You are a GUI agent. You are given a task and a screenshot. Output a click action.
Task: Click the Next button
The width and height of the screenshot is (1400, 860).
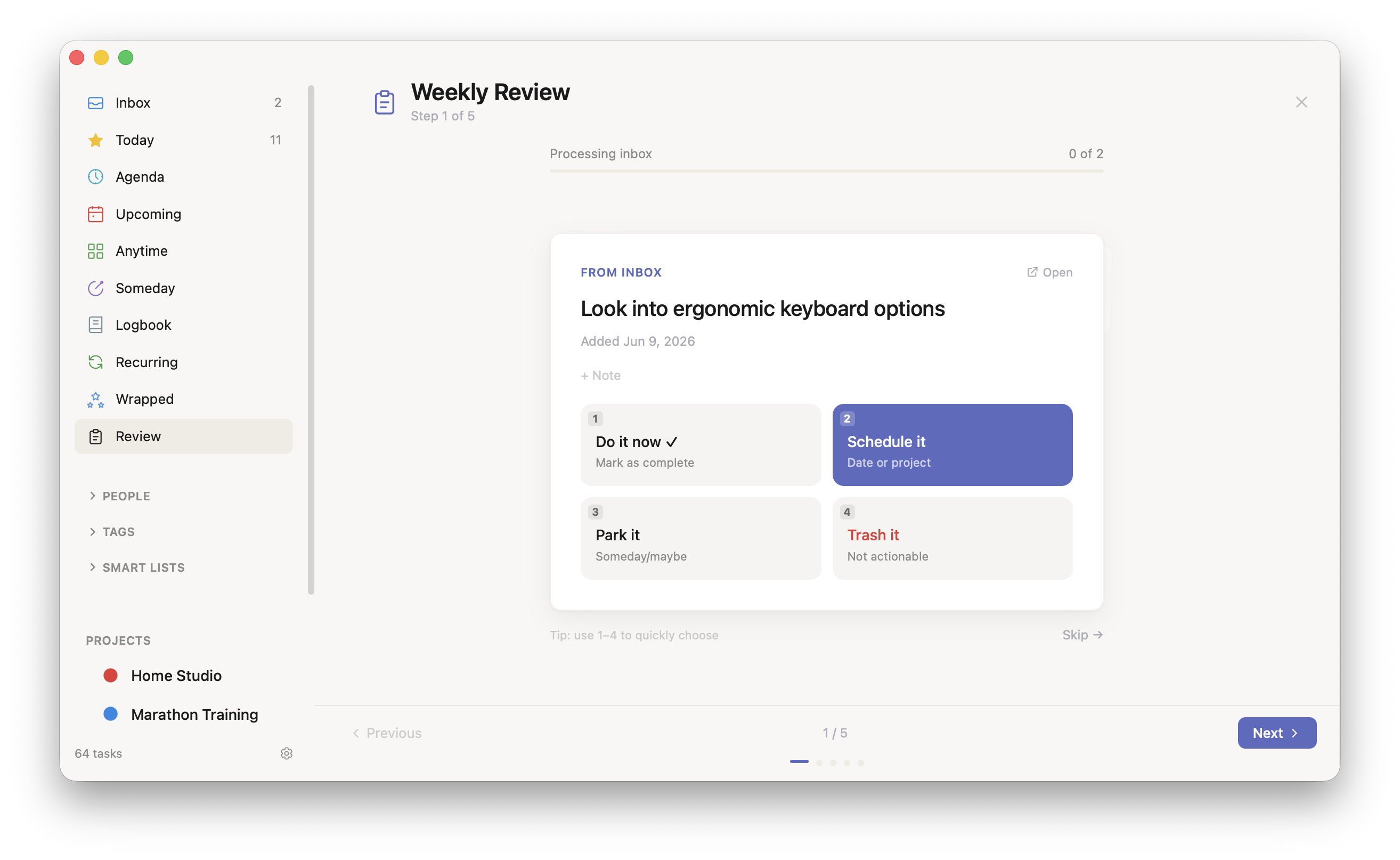click(x=1276, y=733)
